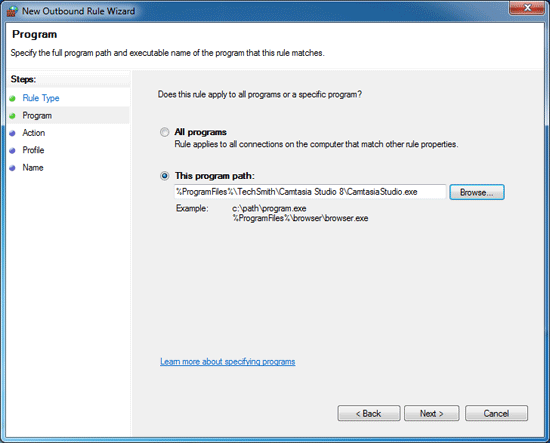550x443 pixels.
Task: Open Learn more about specifying programs link
Action: [x=228, y=362]
